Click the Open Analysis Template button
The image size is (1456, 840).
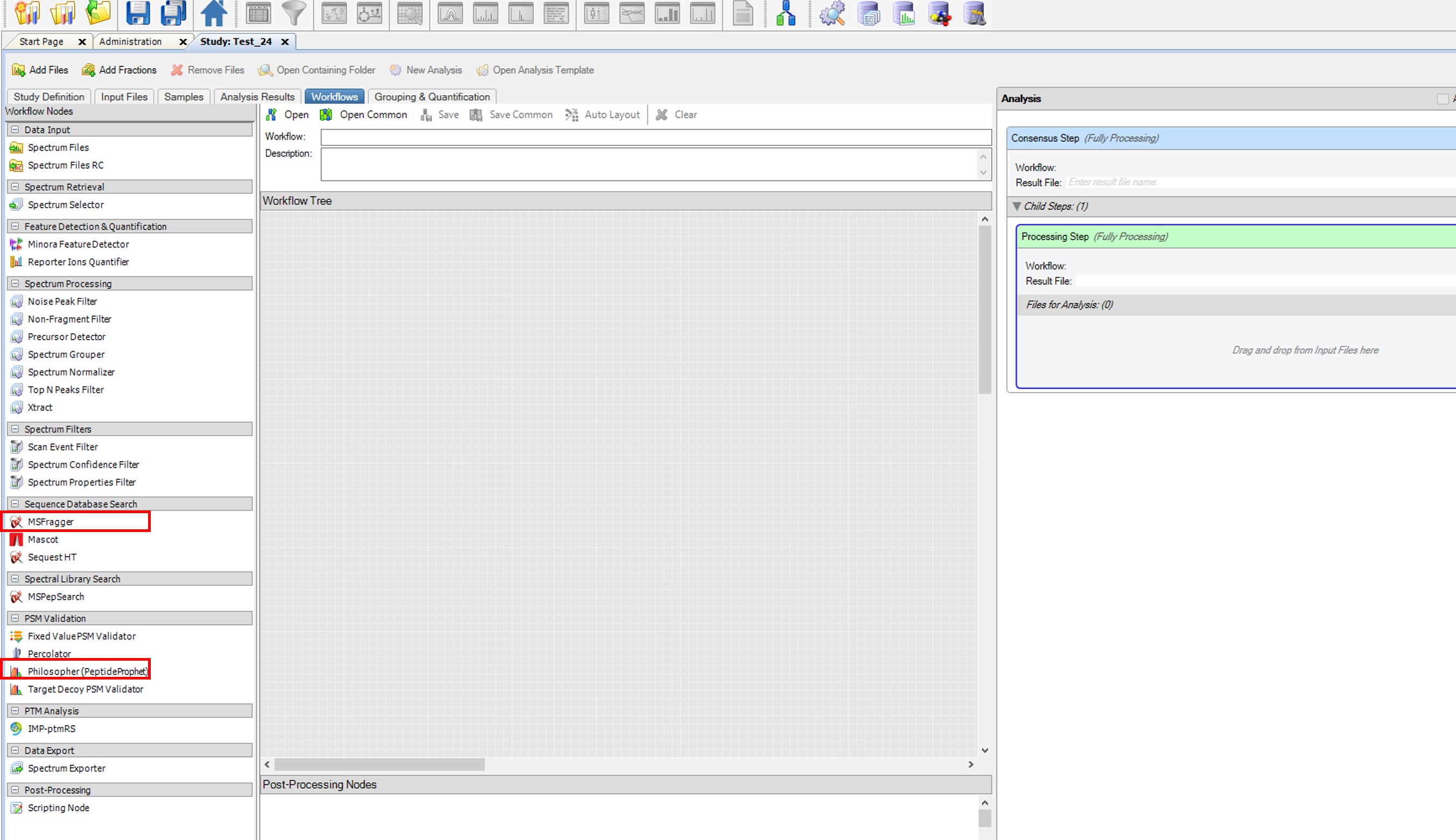pyautogui.click(x=535, y=70)
